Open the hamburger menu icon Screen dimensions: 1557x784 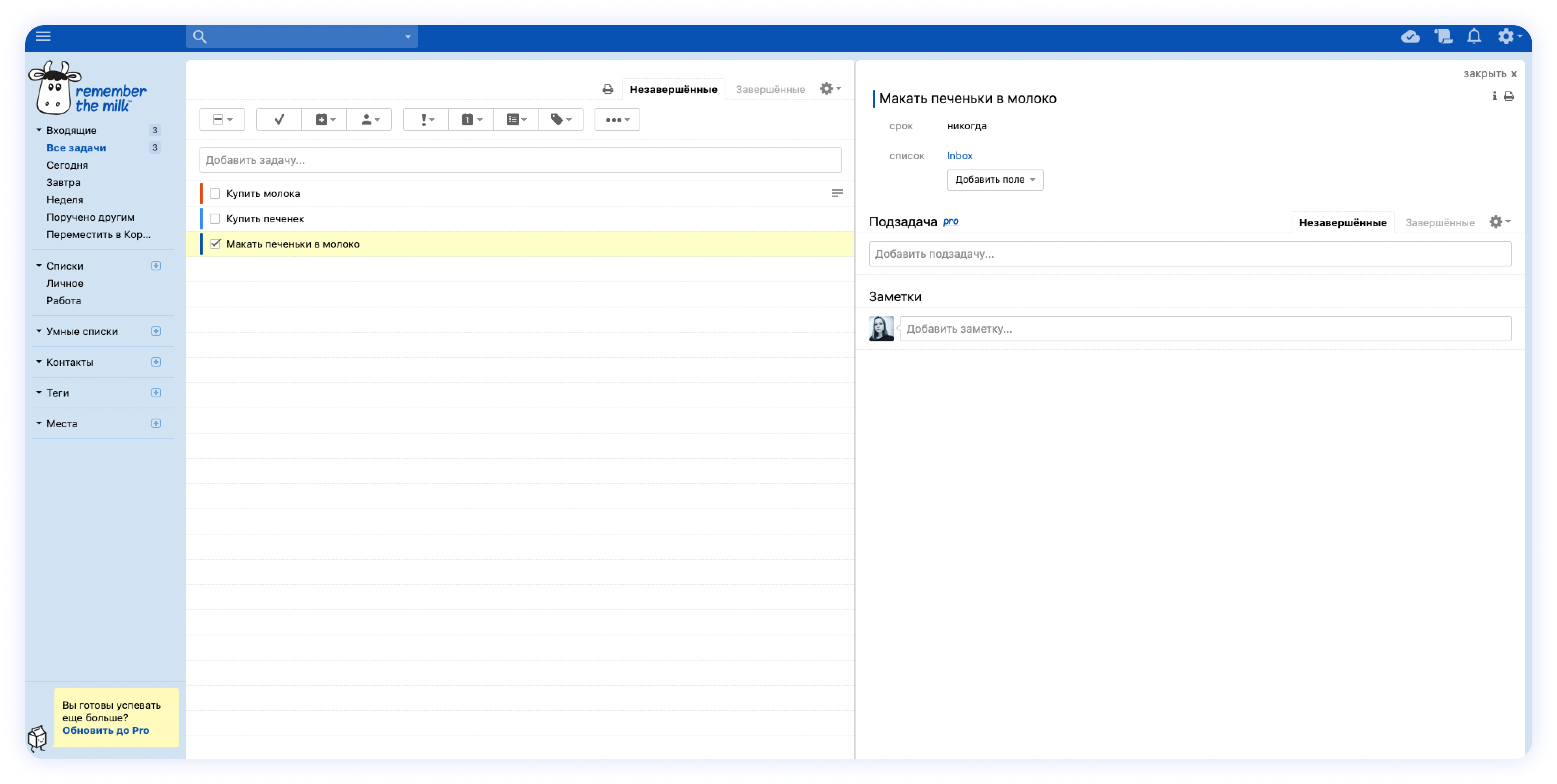(43, 36)
